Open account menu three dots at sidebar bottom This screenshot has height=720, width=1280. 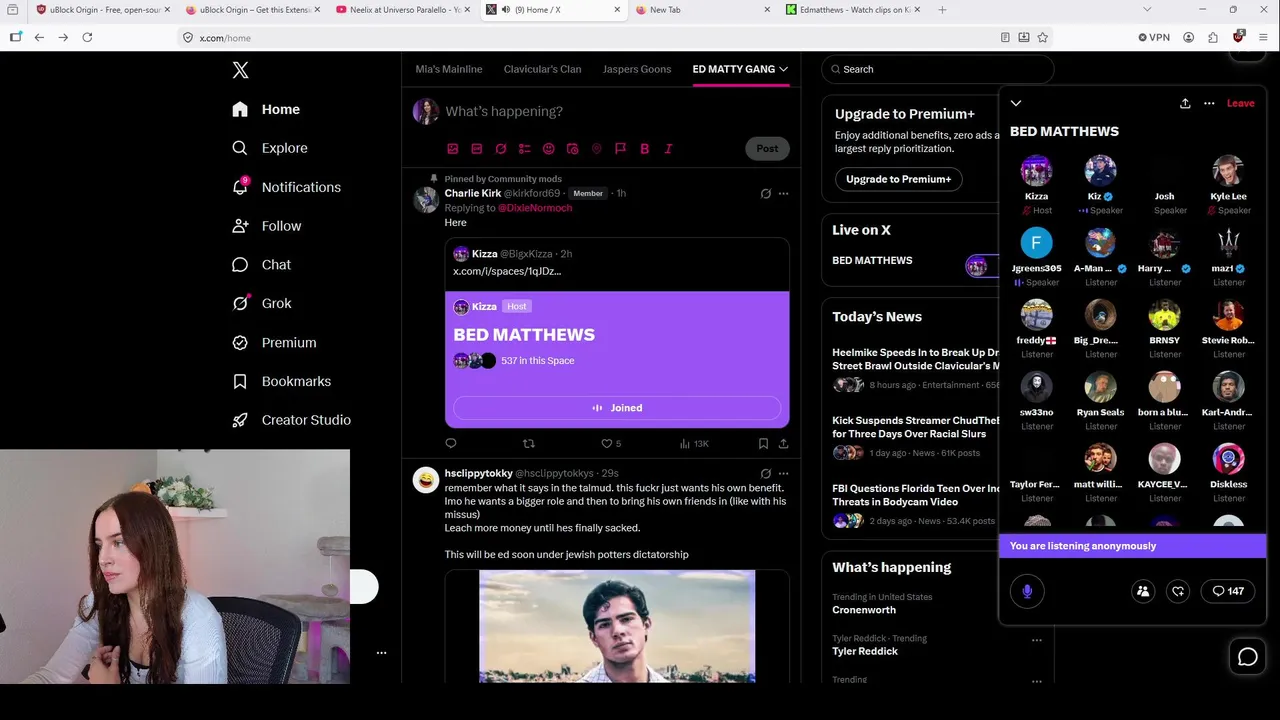click(x=381, y=653)
